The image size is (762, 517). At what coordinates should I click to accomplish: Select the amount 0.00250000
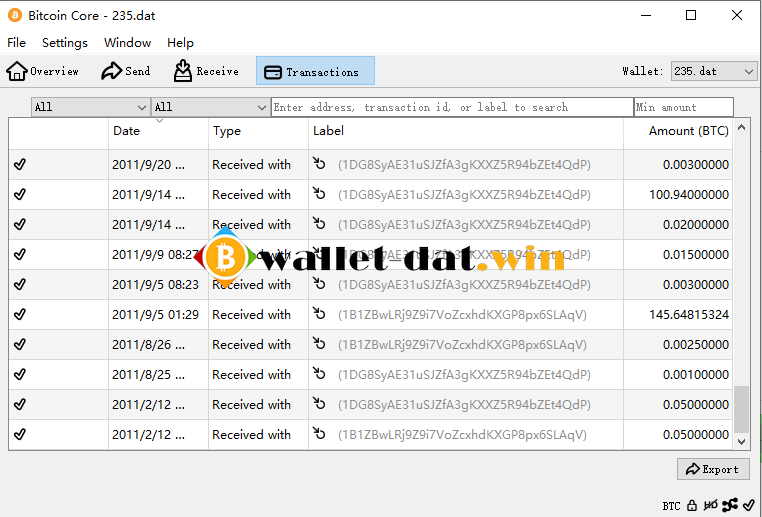pos(695,345)
